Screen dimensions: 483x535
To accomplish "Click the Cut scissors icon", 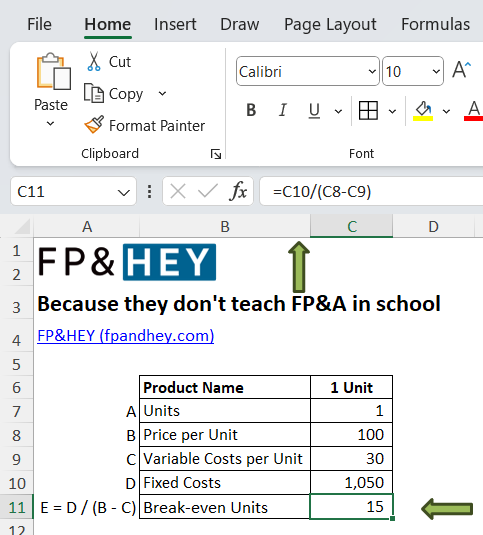I will click(94, 62).
